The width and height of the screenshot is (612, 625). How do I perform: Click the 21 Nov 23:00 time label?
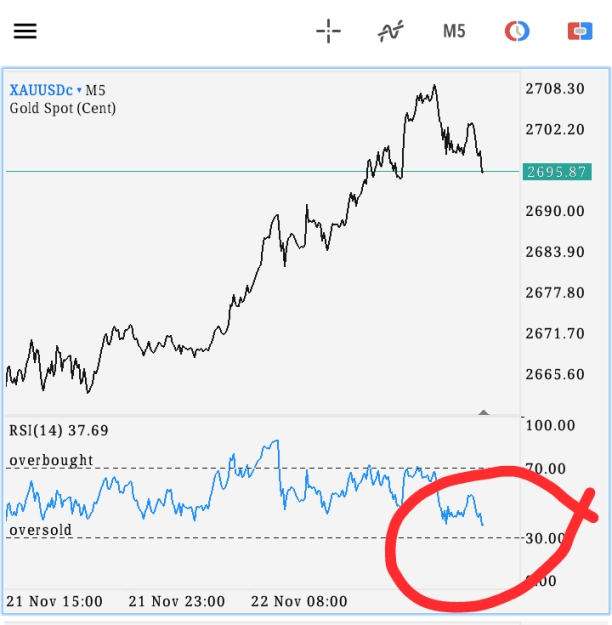(x=177, y=601)
